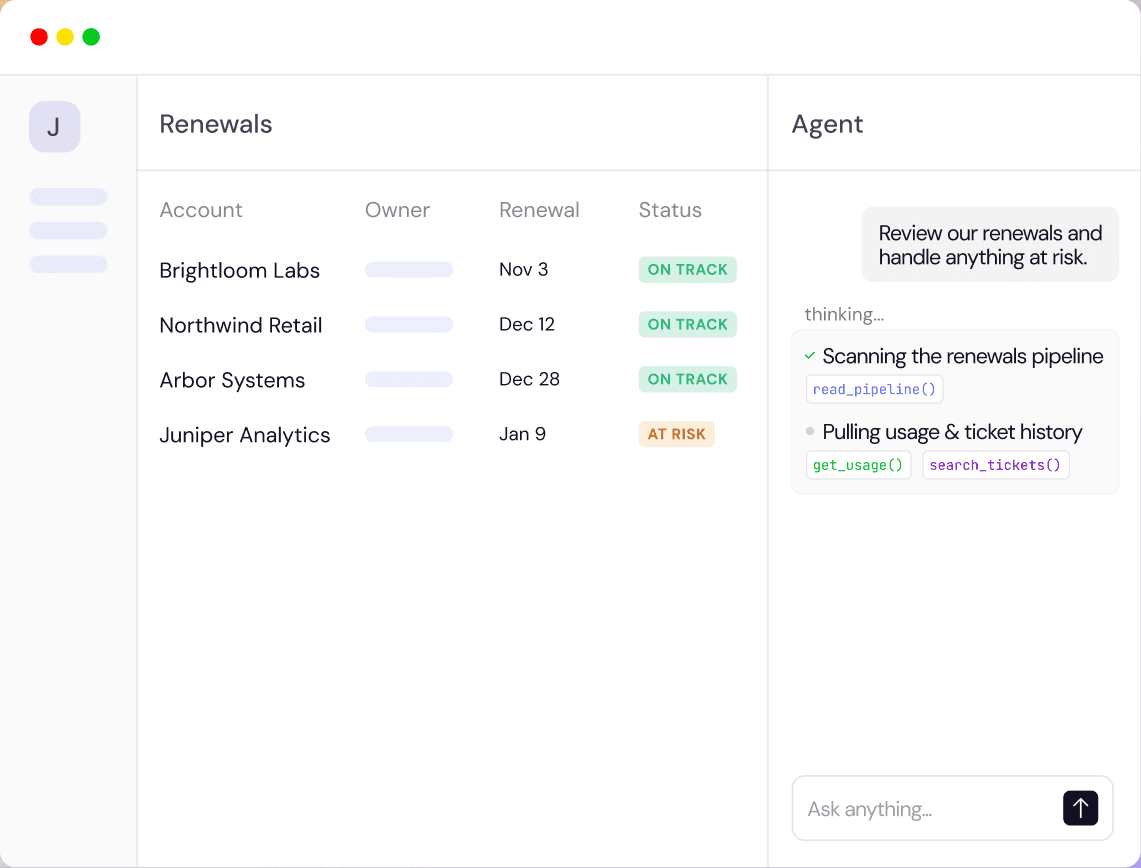Sort by the Status column header
This screenshot has width=1141, height=868.
tap(670, 210)
